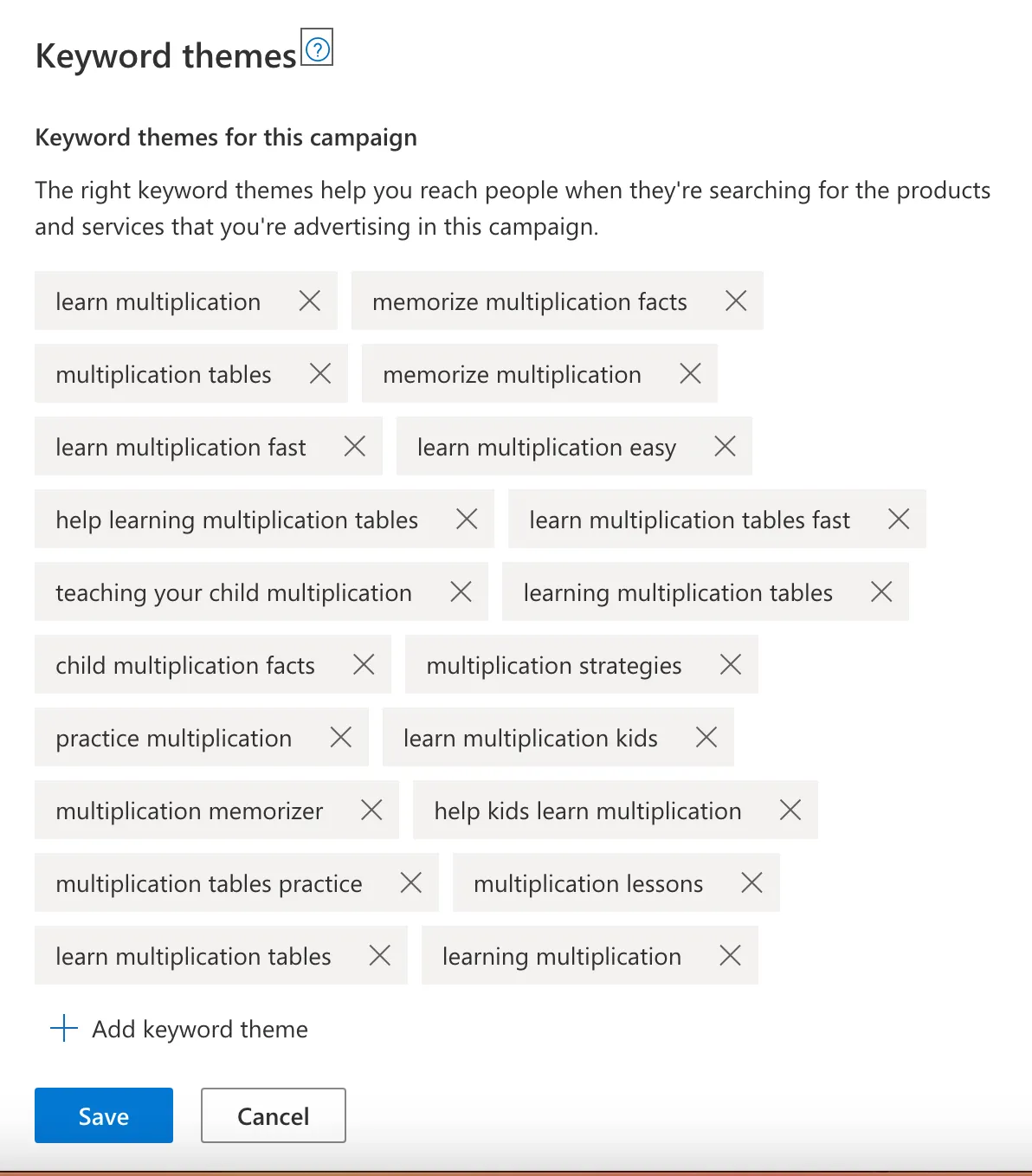Remove the 'memorize multiplication' chip
The height and width of the screenshot is (1176, 1032).
click(x=690, y=373)
